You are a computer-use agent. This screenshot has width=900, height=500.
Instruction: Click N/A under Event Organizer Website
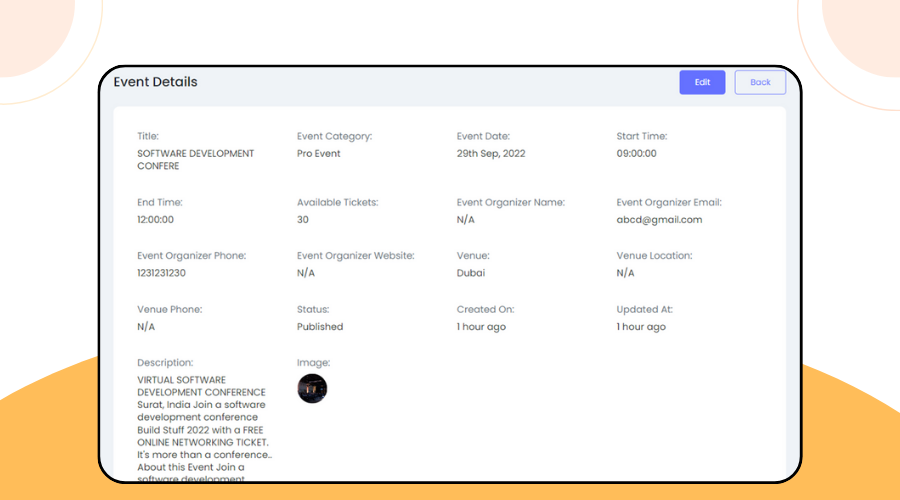[305, 273]
